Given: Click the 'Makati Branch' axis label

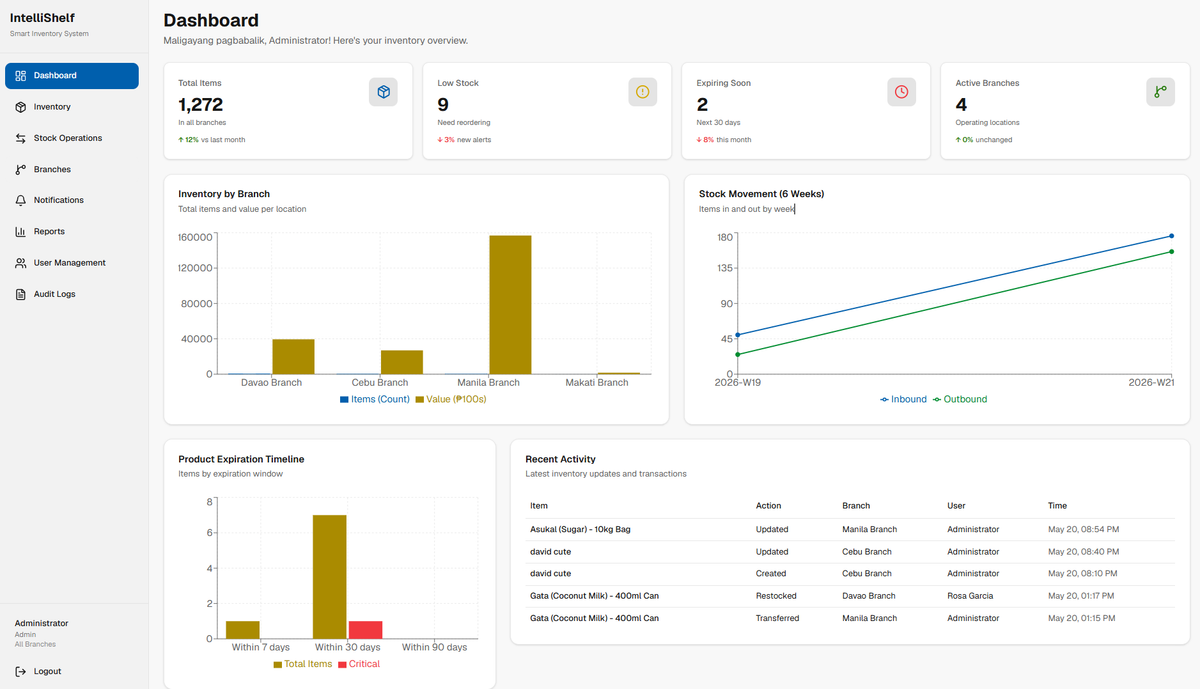Looking at the screenshot, I should [597, 383].
